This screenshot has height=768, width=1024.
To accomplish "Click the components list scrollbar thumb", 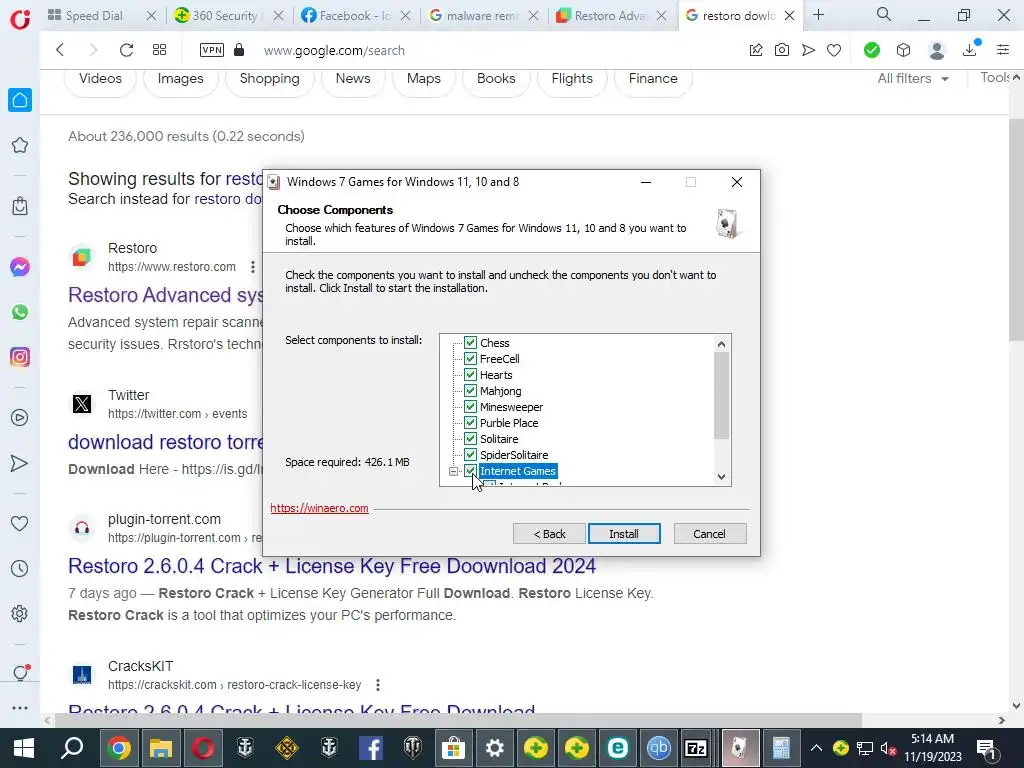I will coord(721,396).
